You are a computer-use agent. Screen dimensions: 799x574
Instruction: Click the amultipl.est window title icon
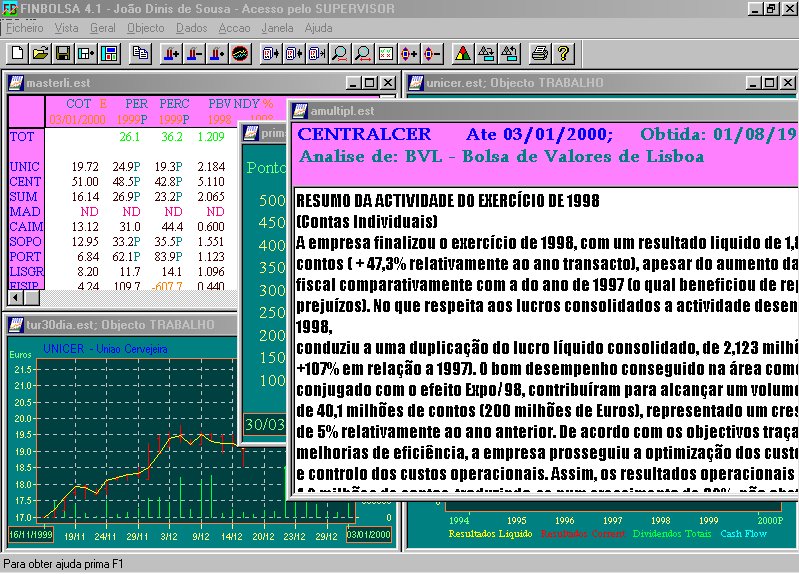[x=300, y=111]
